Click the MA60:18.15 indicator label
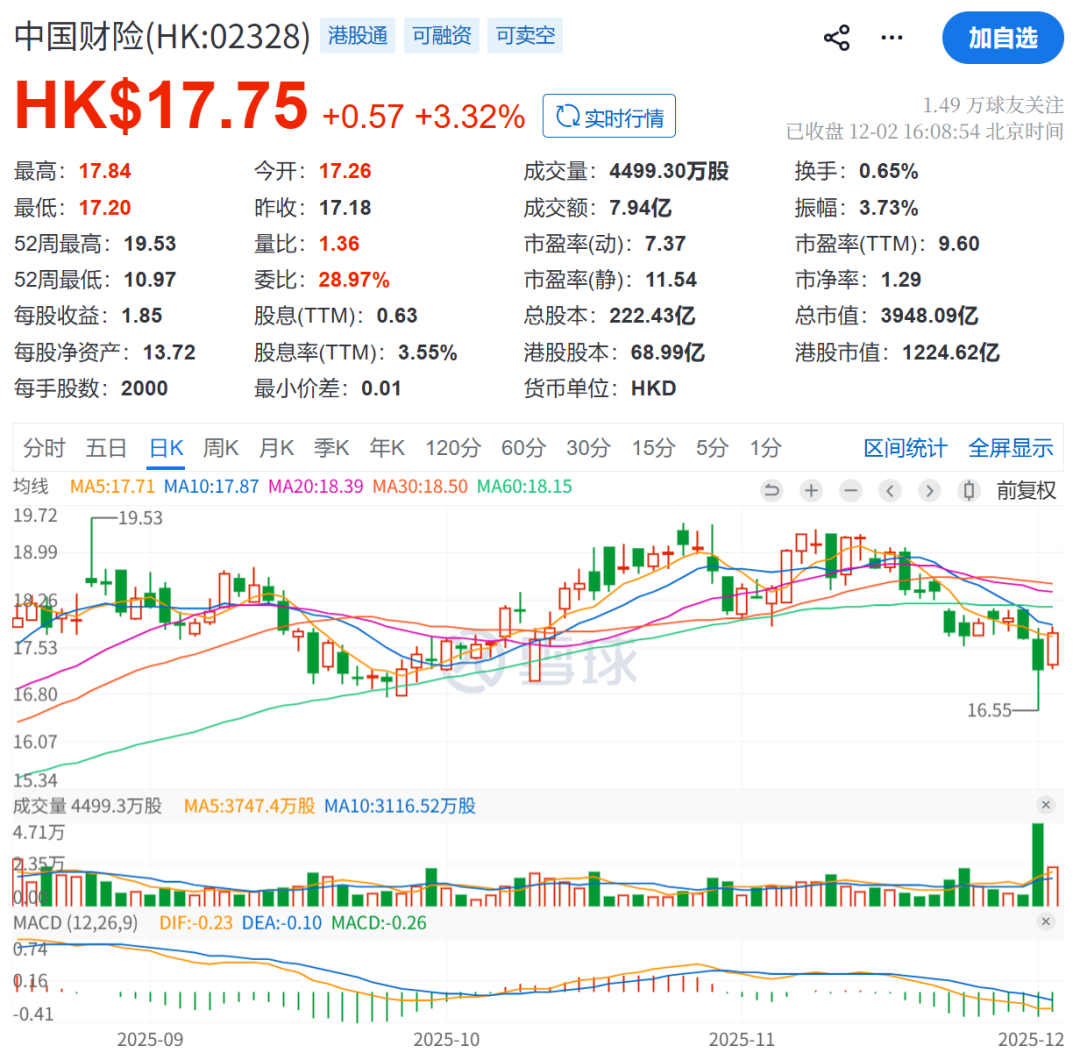Viewport: 1080px width, 1060px height. click(524, 486)
